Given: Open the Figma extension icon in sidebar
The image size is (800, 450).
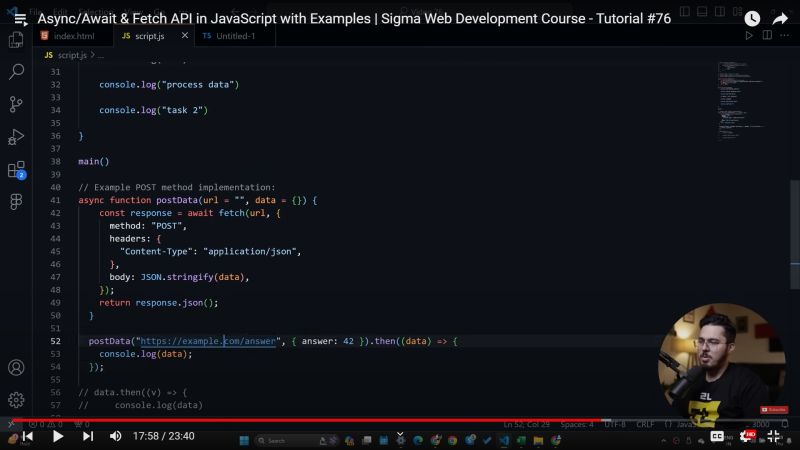Looking at the screenshot, I should pyautogui.click(x=16, y=201).
